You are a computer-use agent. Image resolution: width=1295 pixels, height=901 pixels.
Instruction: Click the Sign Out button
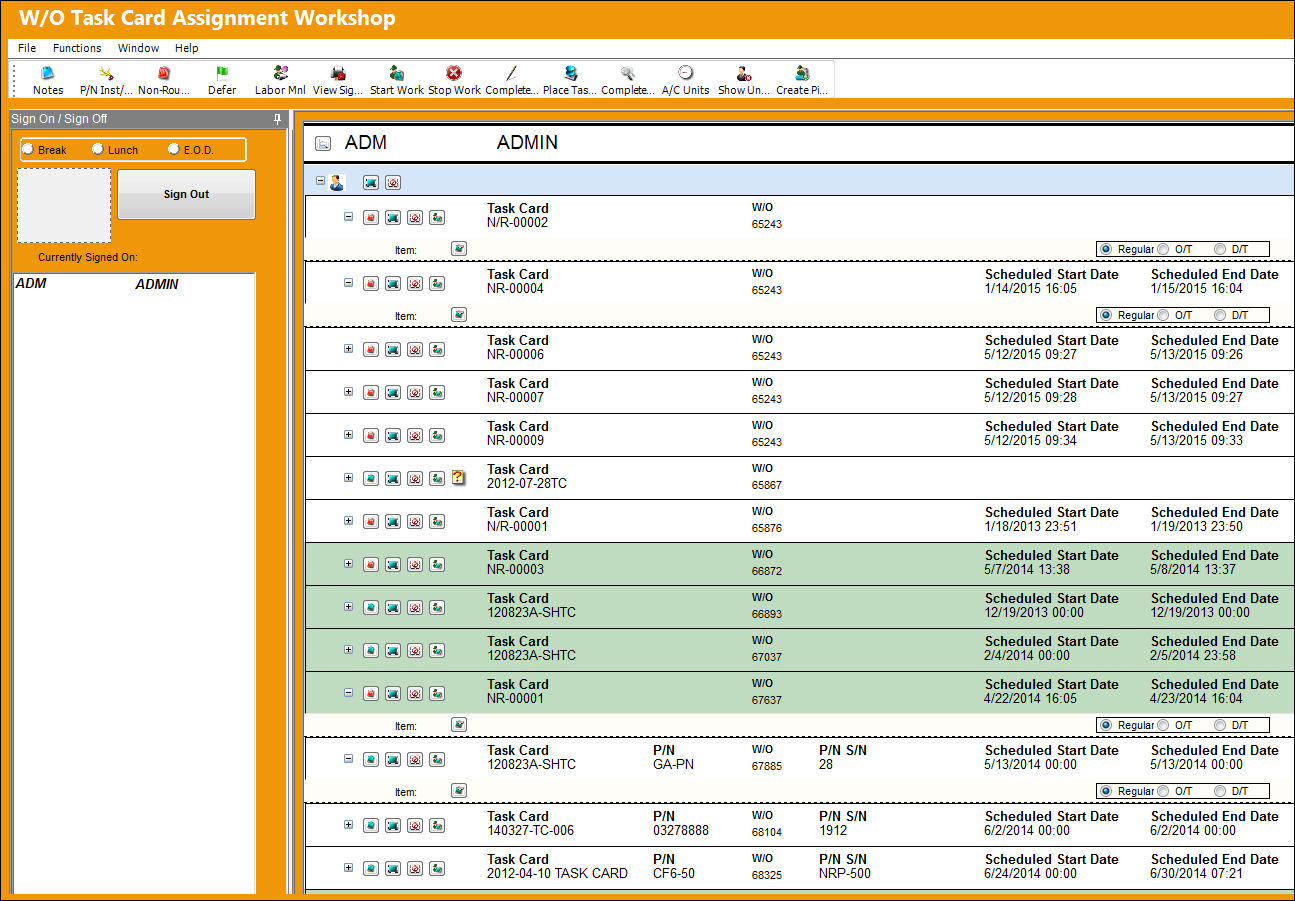pyautogui.click(x=186, y=194)
